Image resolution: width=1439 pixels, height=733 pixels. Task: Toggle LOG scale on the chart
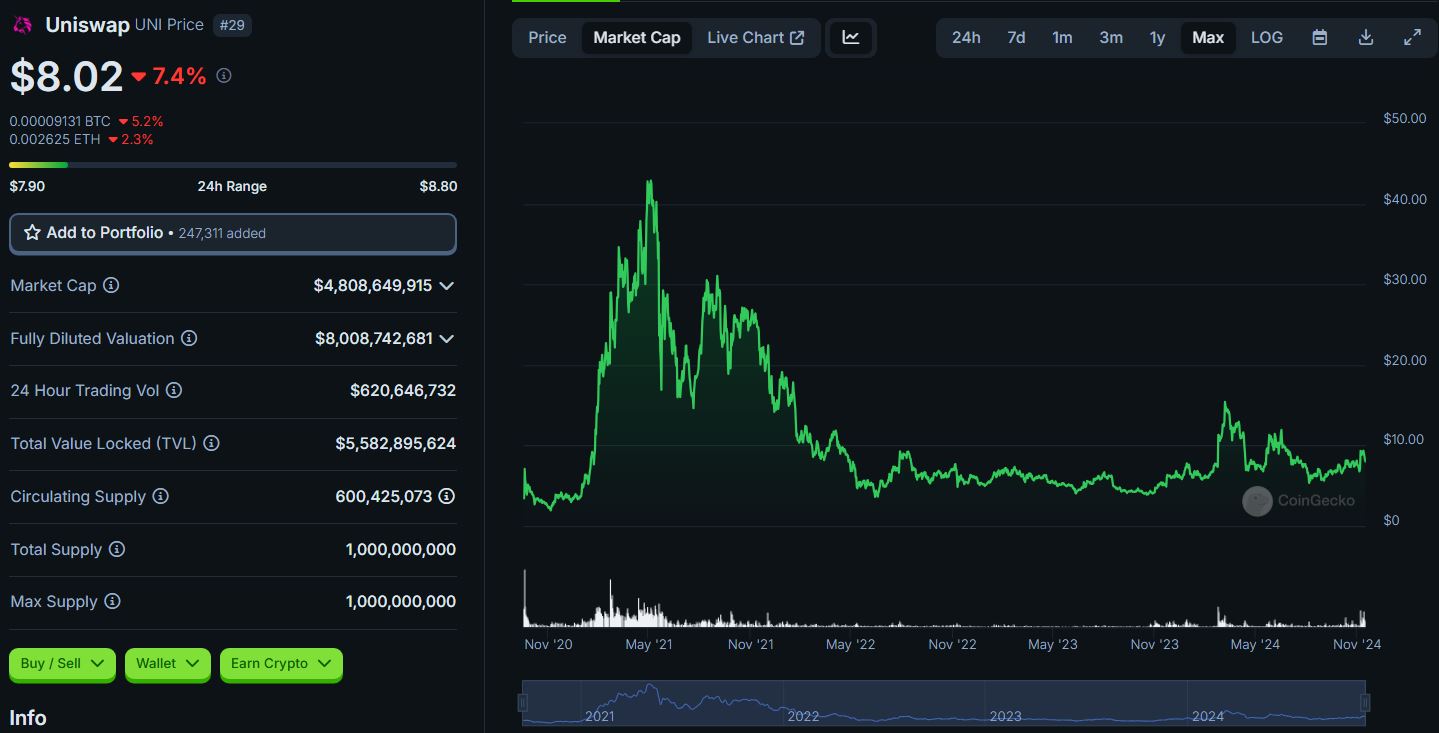1267,37
